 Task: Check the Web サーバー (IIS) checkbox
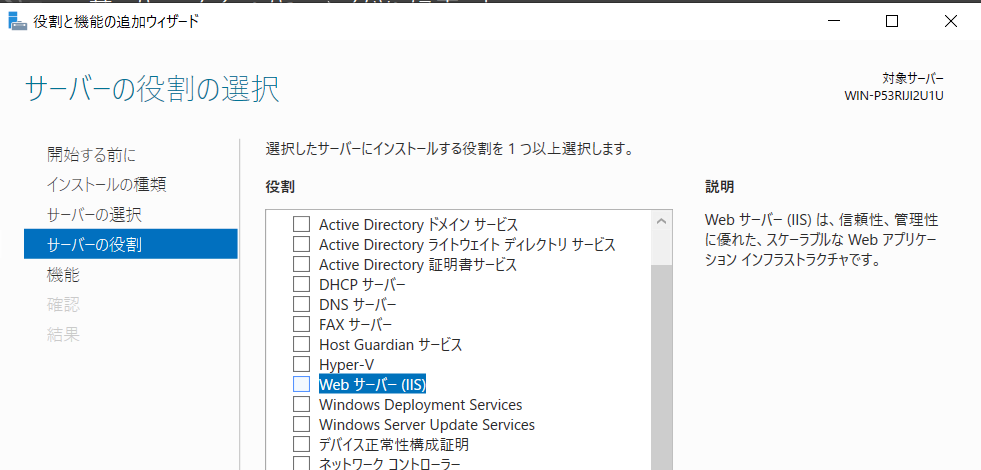tap(302, 384)
